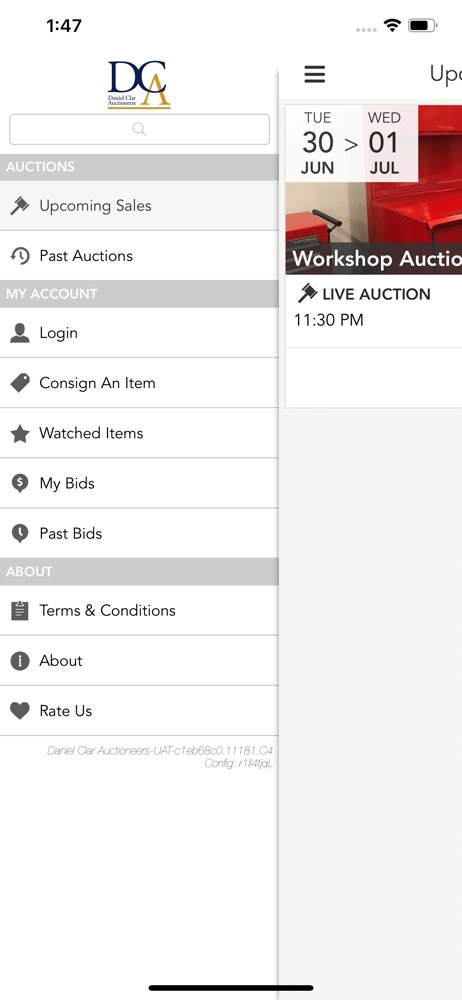Click the star icon for Watched Items
The image size is (462, 1000).
(x=20, y=433)
